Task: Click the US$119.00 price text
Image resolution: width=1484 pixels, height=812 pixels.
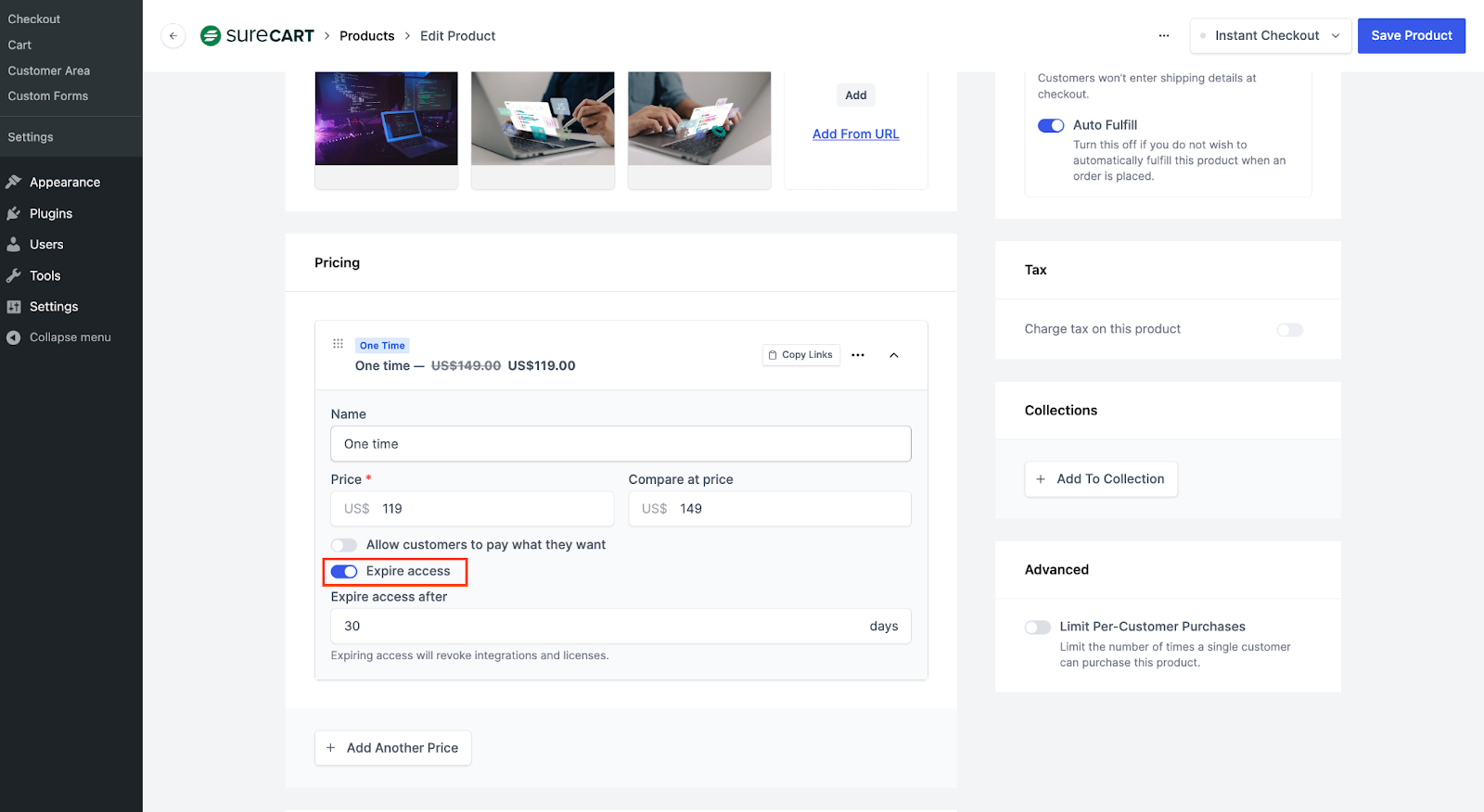Action: coord(542,366)
